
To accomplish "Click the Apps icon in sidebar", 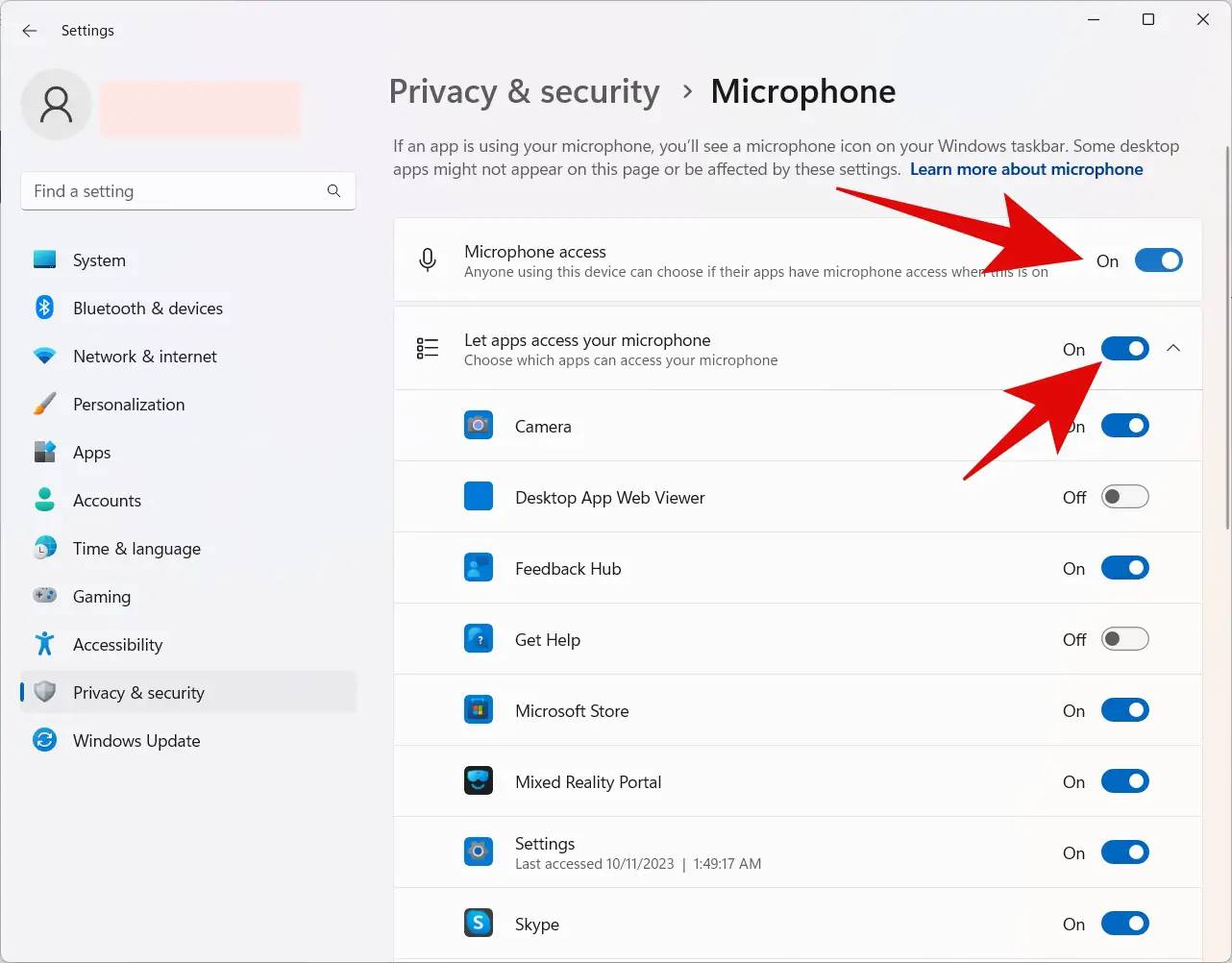I will pos(45,452).
